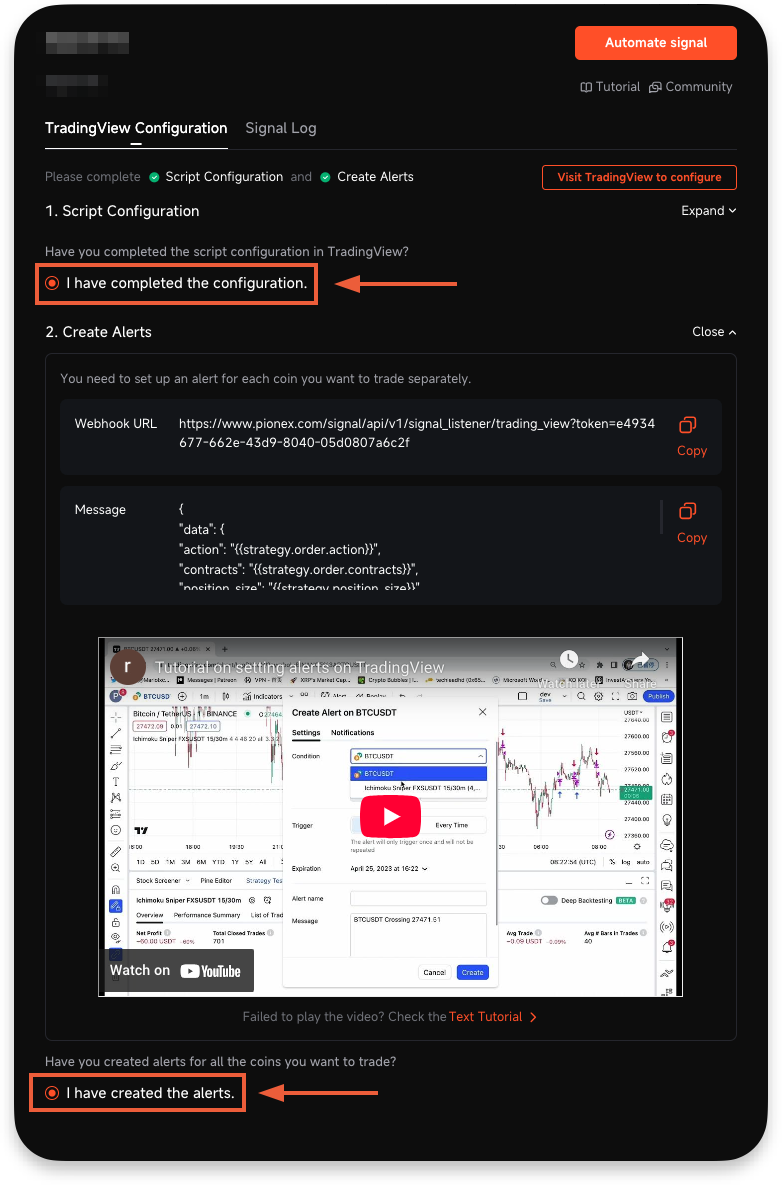Open video title Tutorial on setting alerts
The width and height of the screenshot is (782, 1185).
(299, 667)
